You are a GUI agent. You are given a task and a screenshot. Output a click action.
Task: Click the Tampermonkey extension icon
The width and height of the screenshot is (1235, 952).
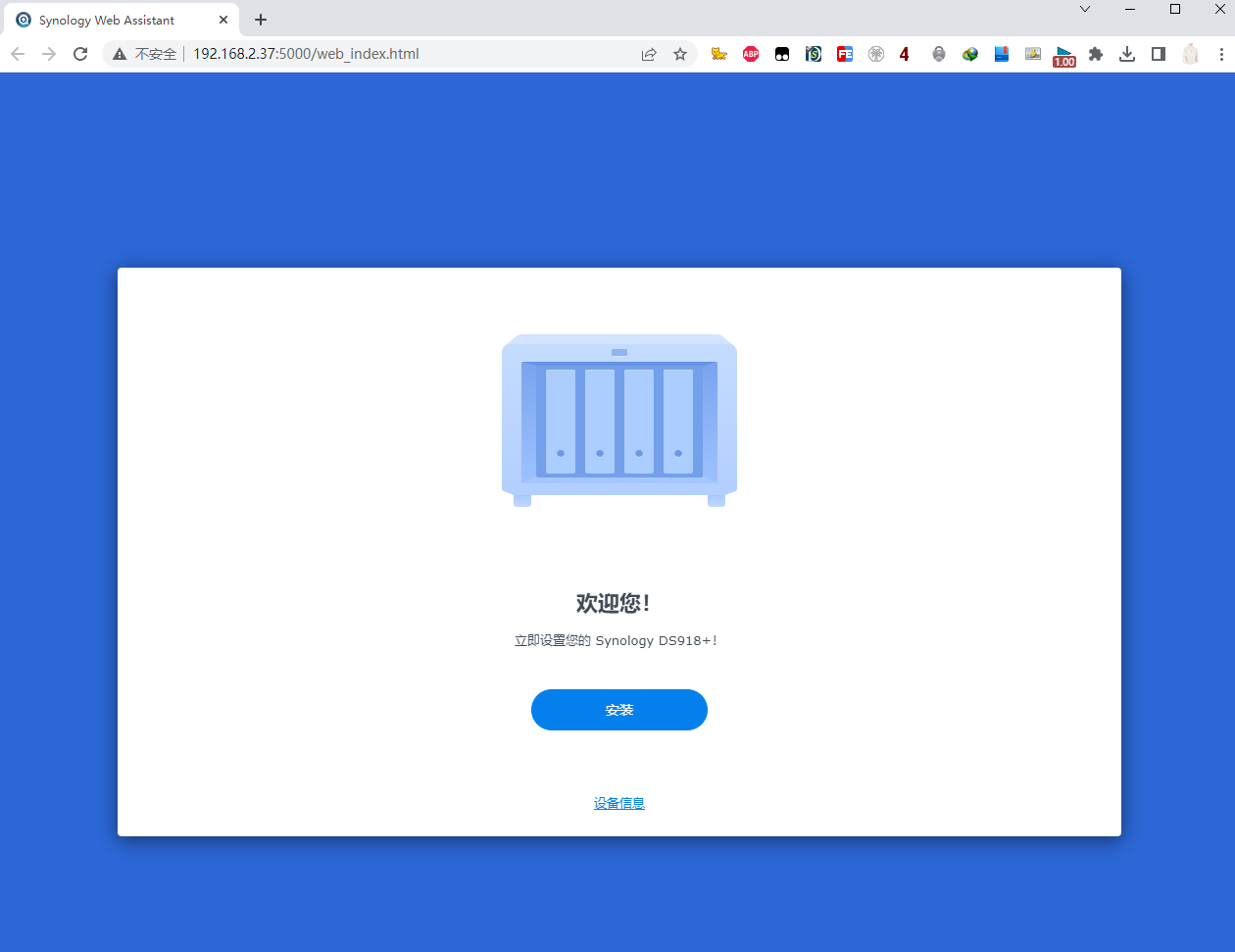[782, 54]
